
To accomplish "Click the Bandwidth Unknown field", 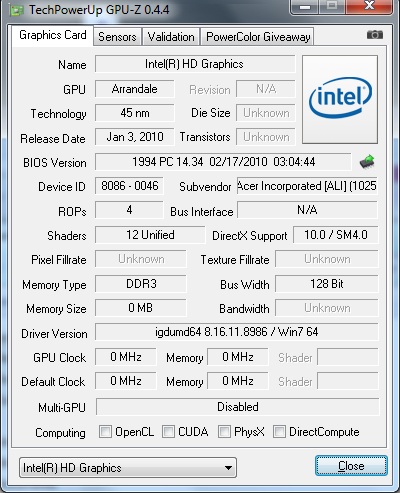I will coord(327,308).
